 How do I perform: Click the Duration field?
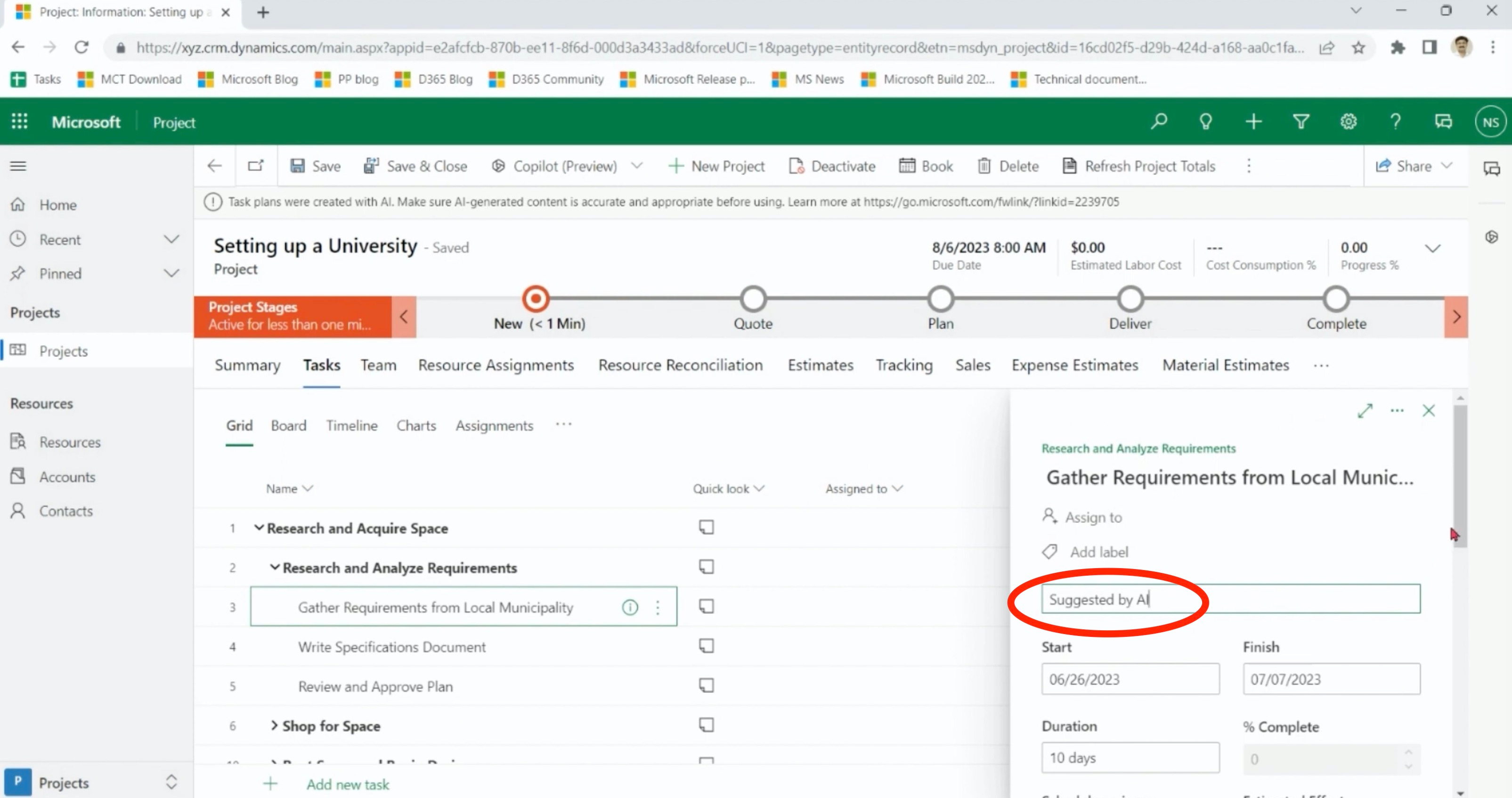pos(1130,757)
